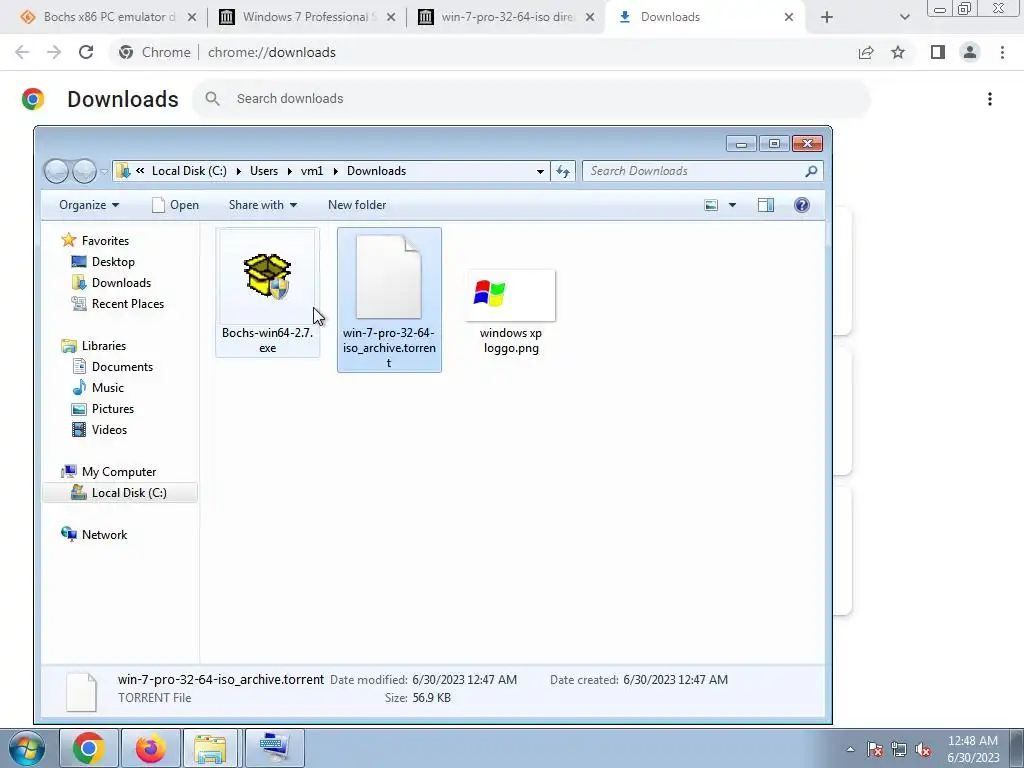The height and width of the screenshot is (768, 1024).
Task: Click the change view icon
Action: pos(711,205)
